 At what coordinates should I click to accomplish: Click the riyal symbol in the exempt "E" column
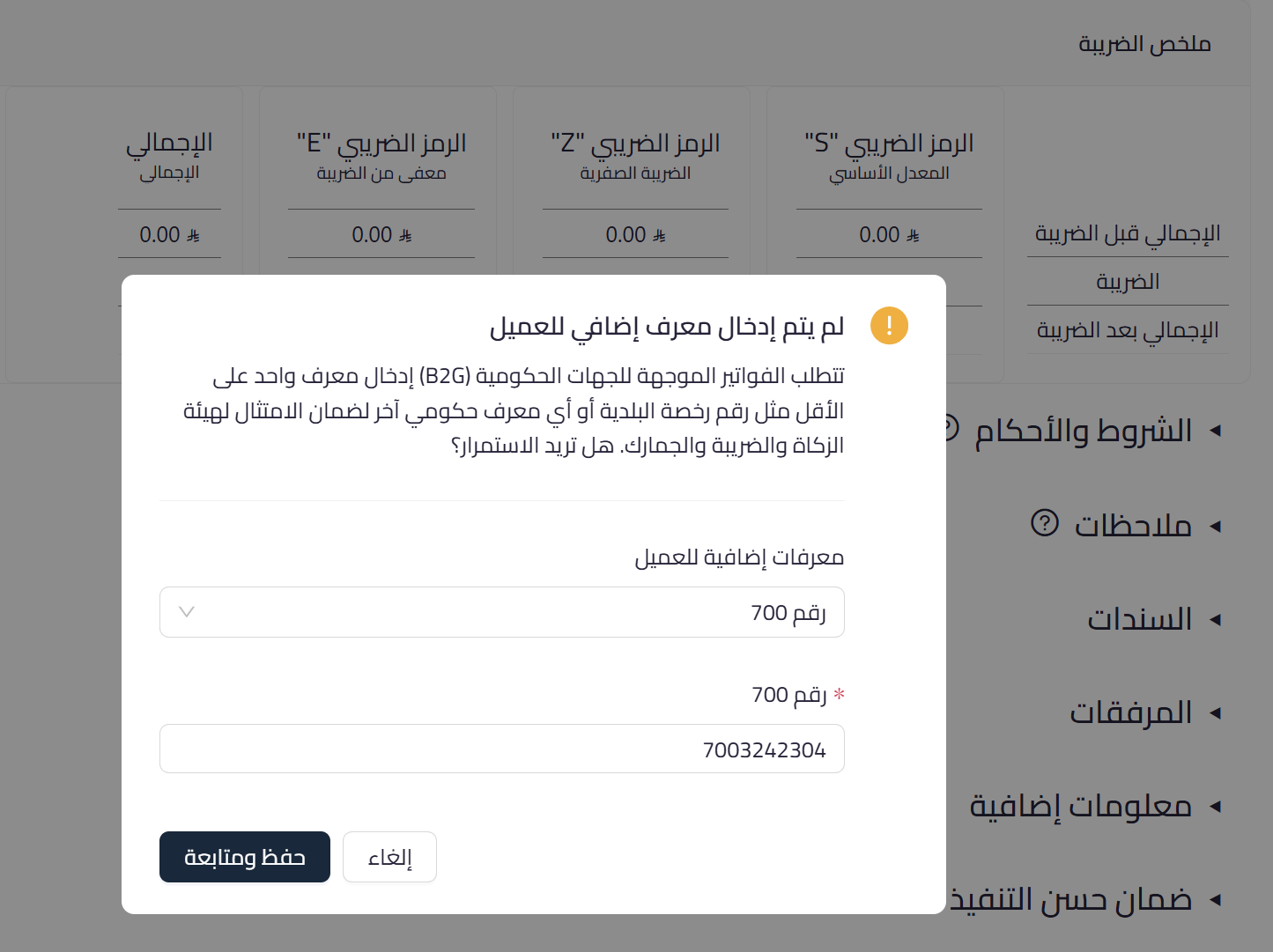pyautogui.click(x=405, y=235)
